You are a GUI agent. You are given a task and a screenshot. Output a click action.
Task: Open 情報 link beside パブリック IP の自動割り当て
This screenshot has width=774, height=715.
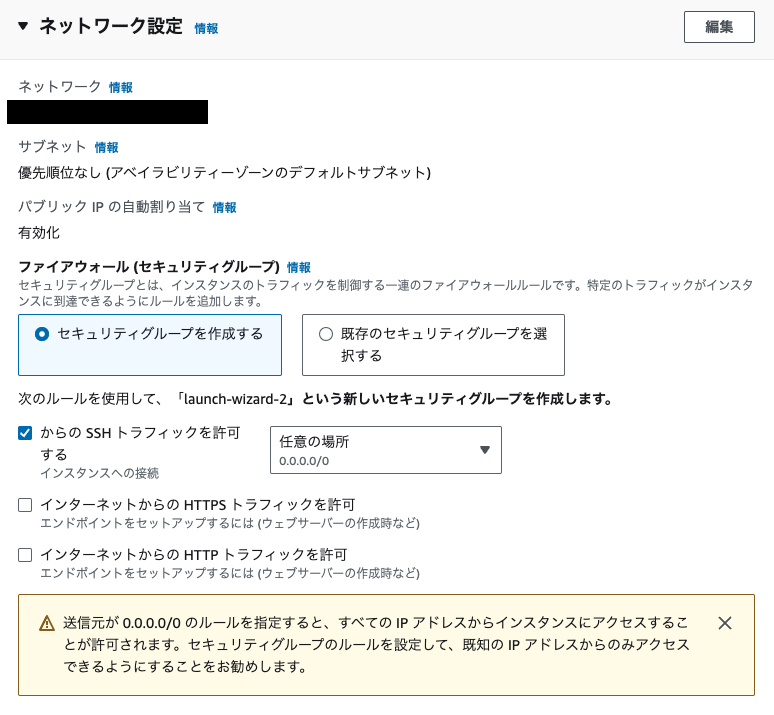pos(224,208)
